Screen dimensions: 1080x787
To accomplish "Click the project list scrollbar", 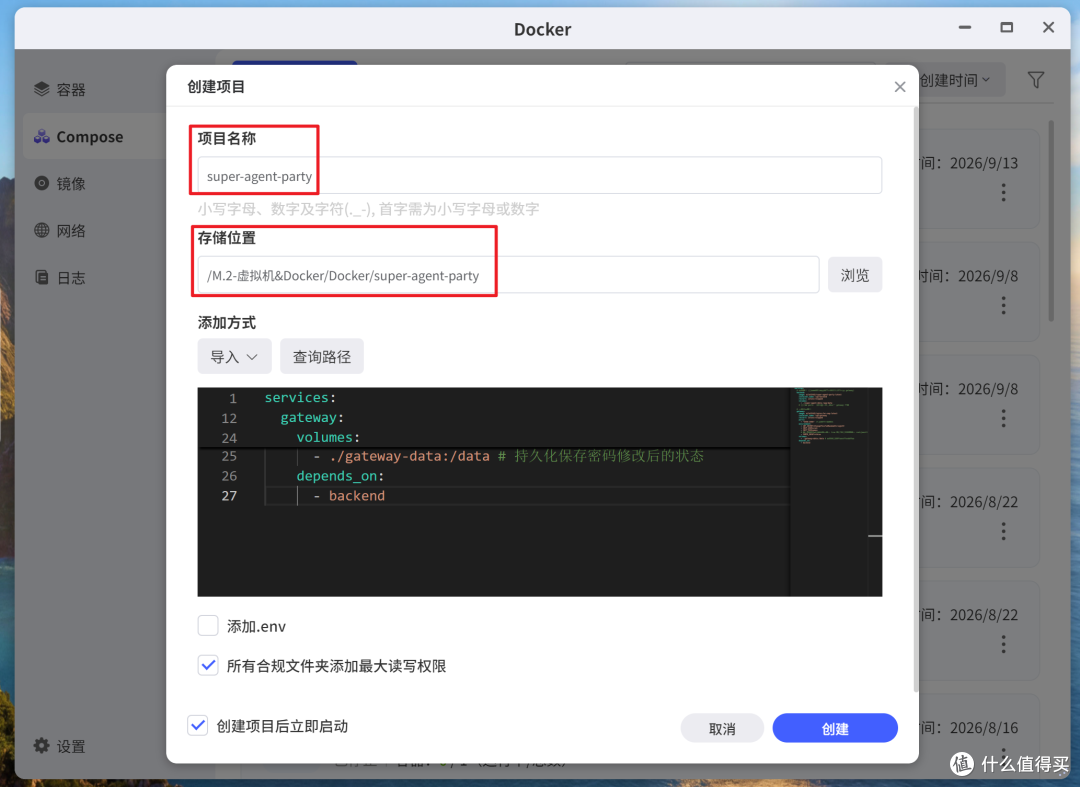I will point(1051,220).
